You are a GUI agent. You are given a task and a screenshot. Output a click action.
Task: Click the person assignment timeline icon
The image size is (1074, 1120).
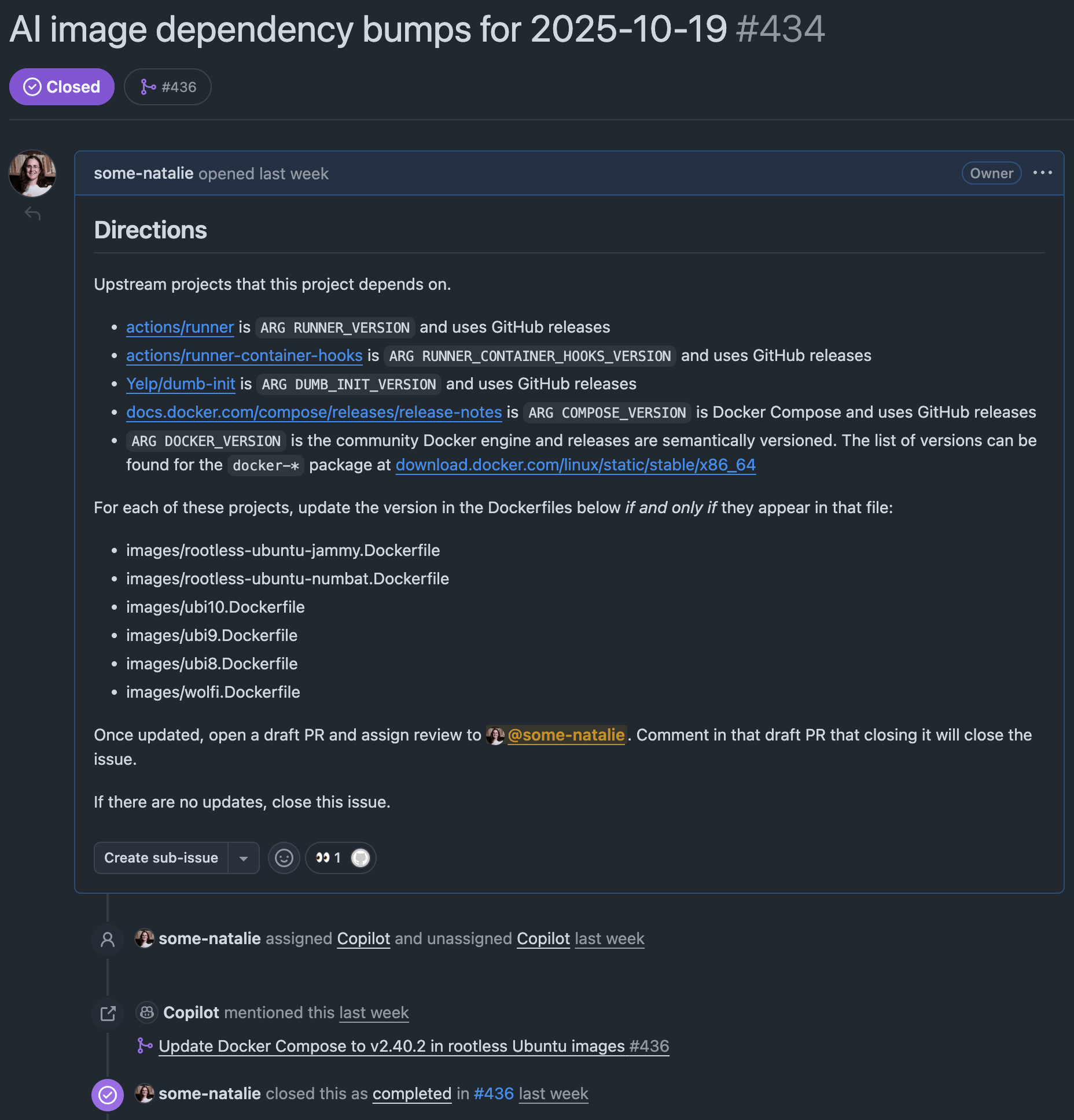tap(108, 940)
